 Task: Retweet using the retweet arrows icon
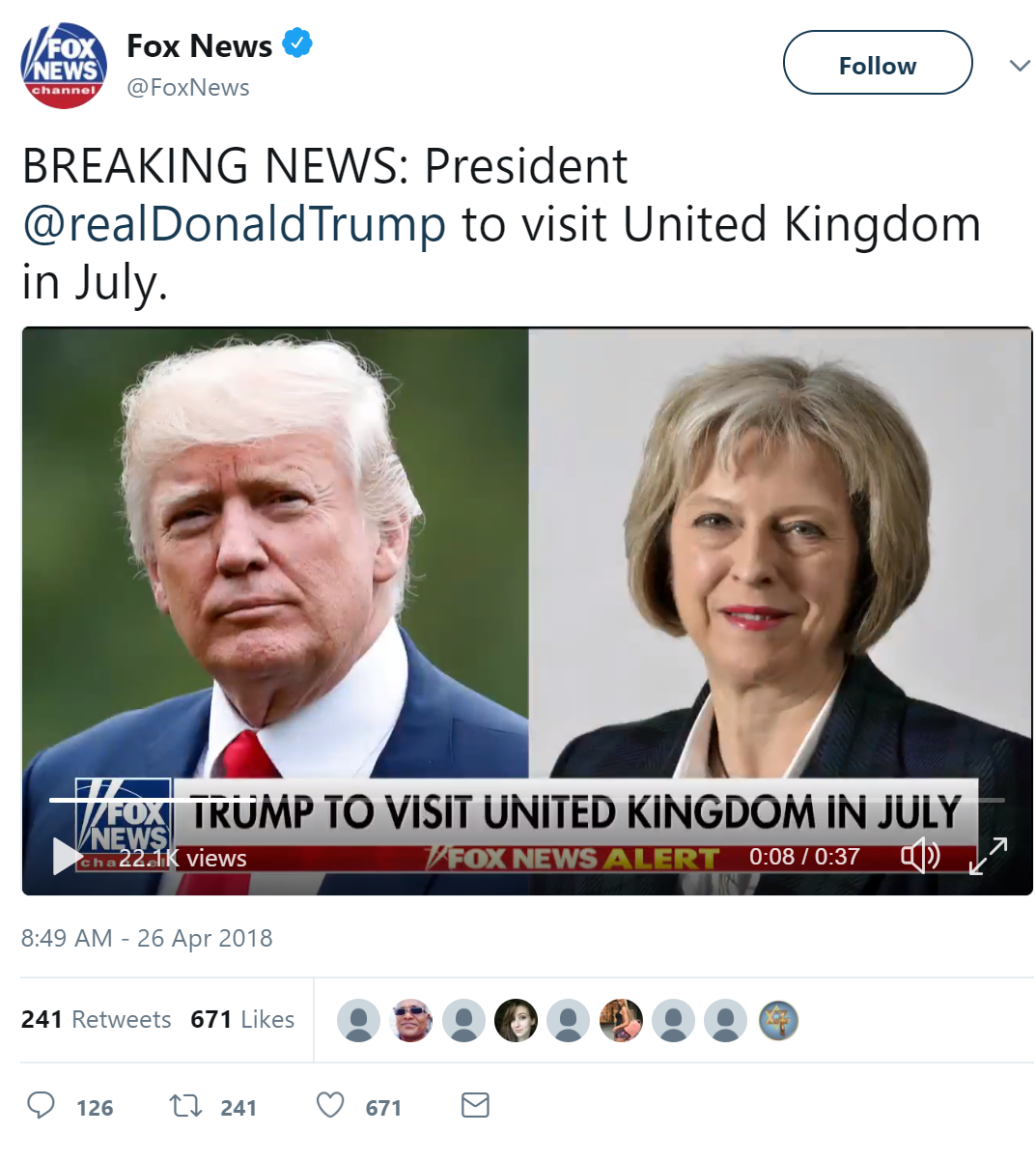185,1105
